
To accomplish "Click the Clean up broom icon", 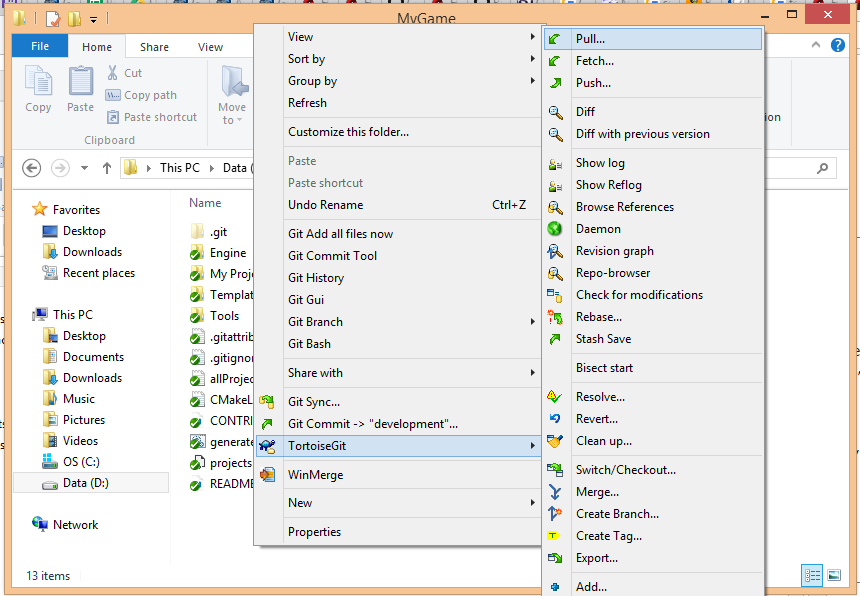I will [x=555, y=441].
